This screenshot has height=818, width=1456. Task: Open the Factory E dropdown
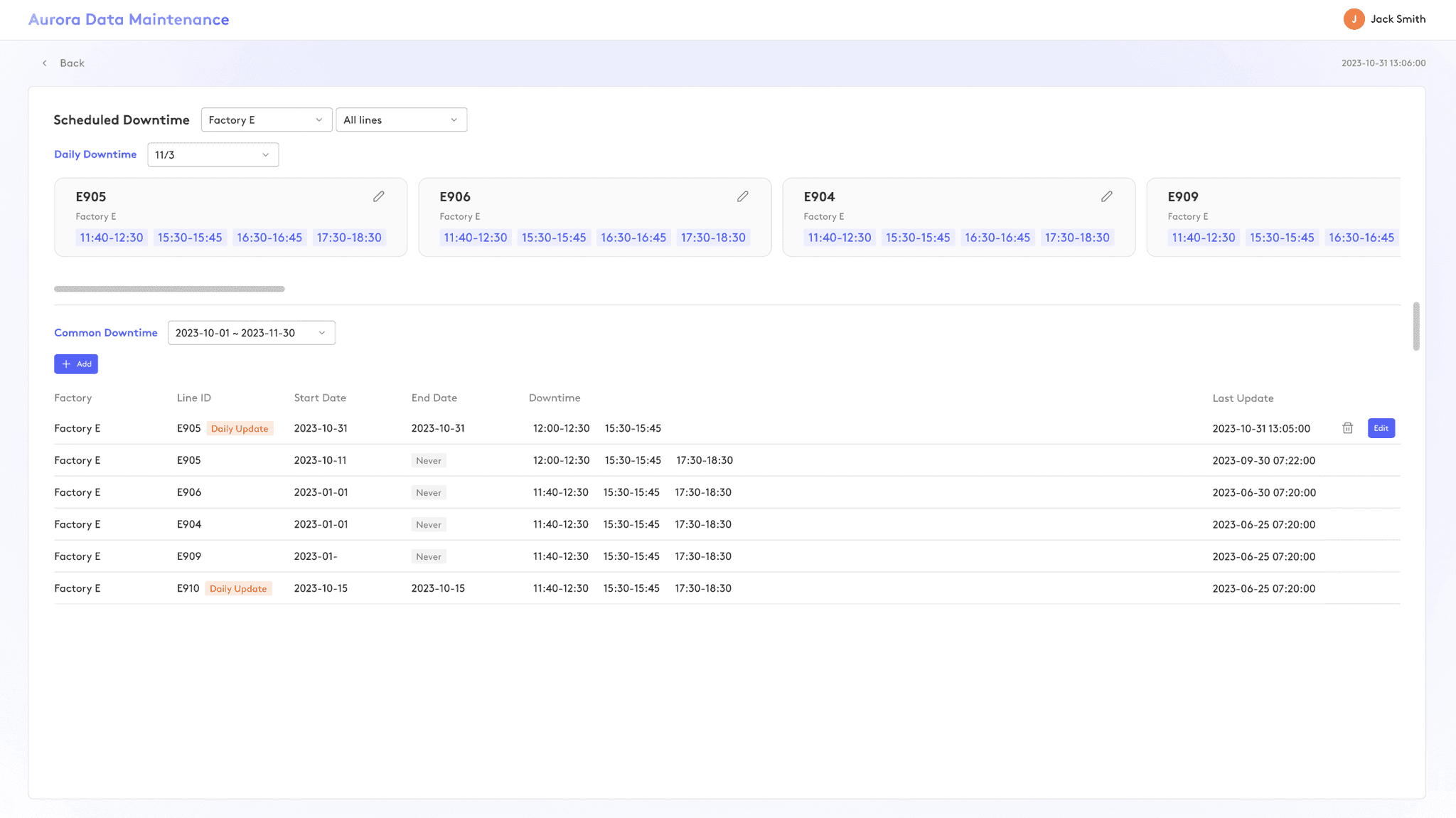pos(266,120)
